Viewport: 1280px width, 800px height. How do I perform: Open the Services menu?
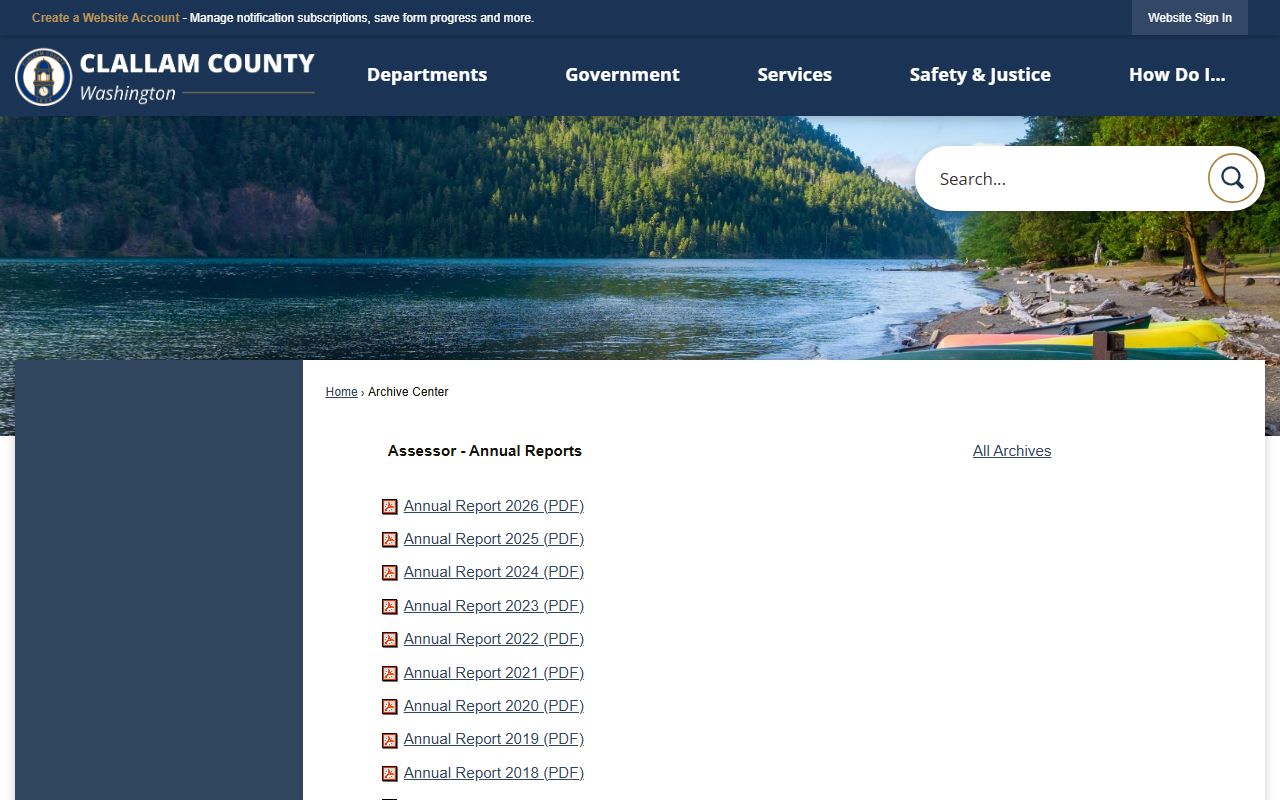point(794,75)
